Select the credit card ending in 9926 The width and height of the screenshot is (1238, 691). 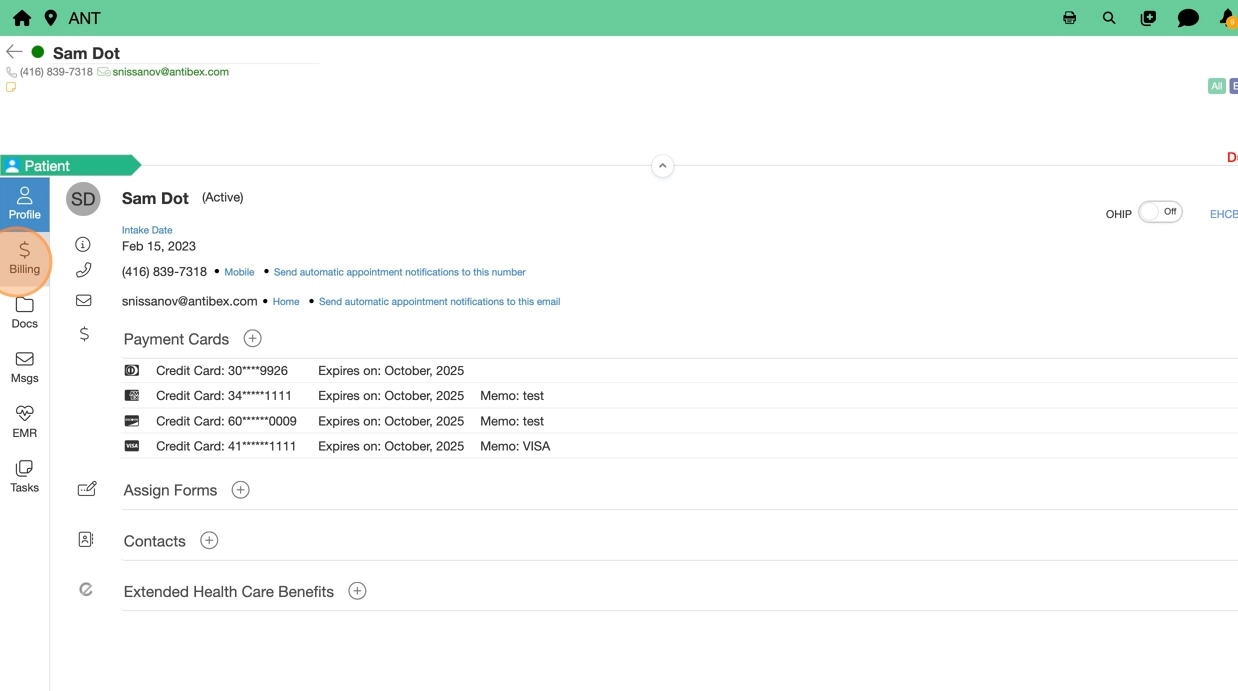(x=222, y=371)
